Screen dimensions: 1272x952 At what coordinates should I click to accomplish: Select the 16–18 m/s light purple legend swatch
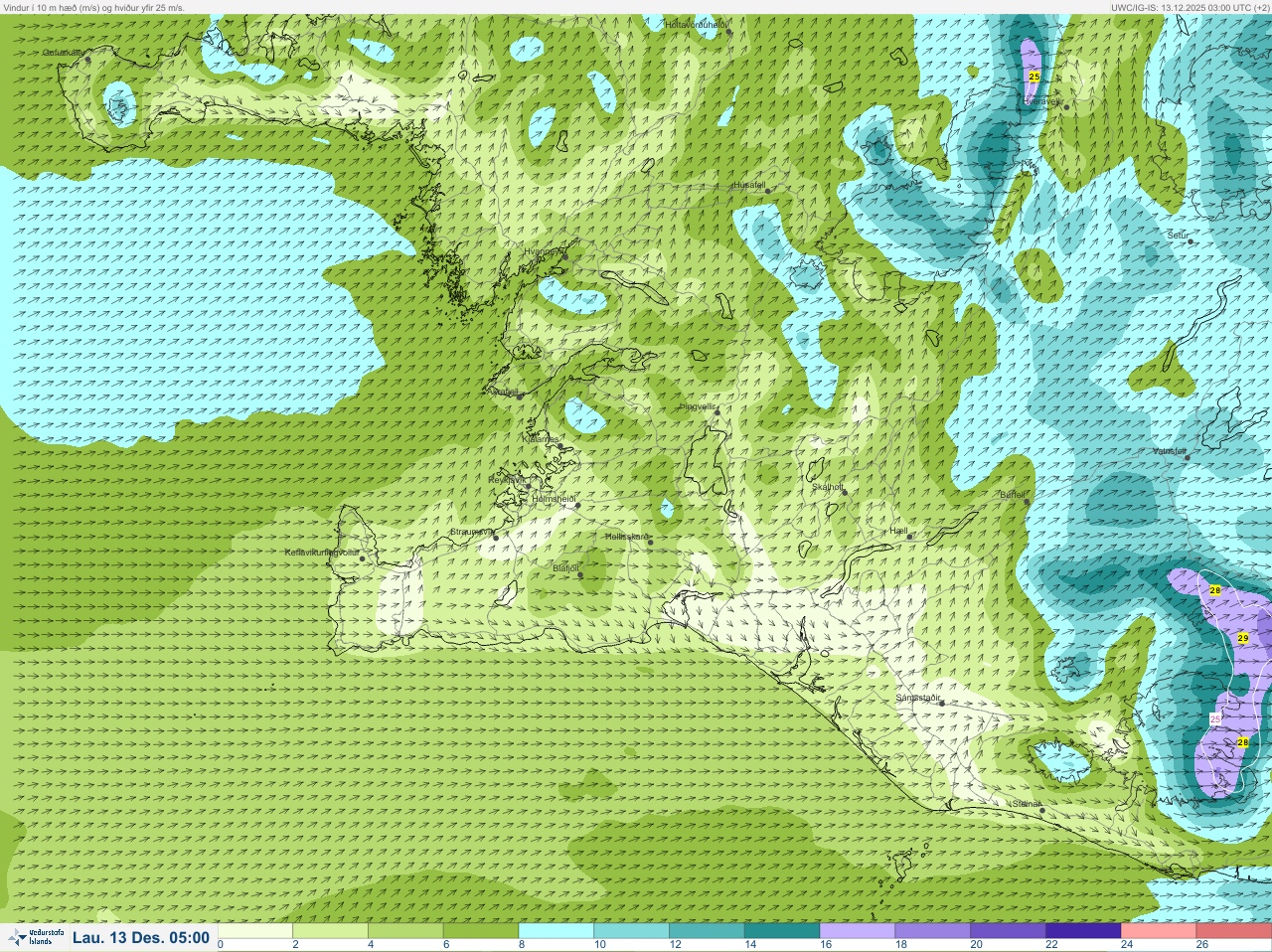click(x=858, y=932)
